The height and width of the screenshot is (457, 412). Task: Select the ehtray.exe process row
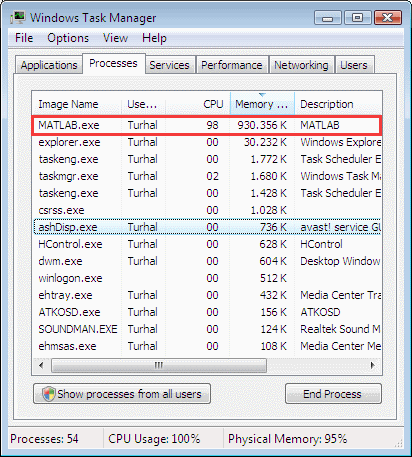pos(207,295)
